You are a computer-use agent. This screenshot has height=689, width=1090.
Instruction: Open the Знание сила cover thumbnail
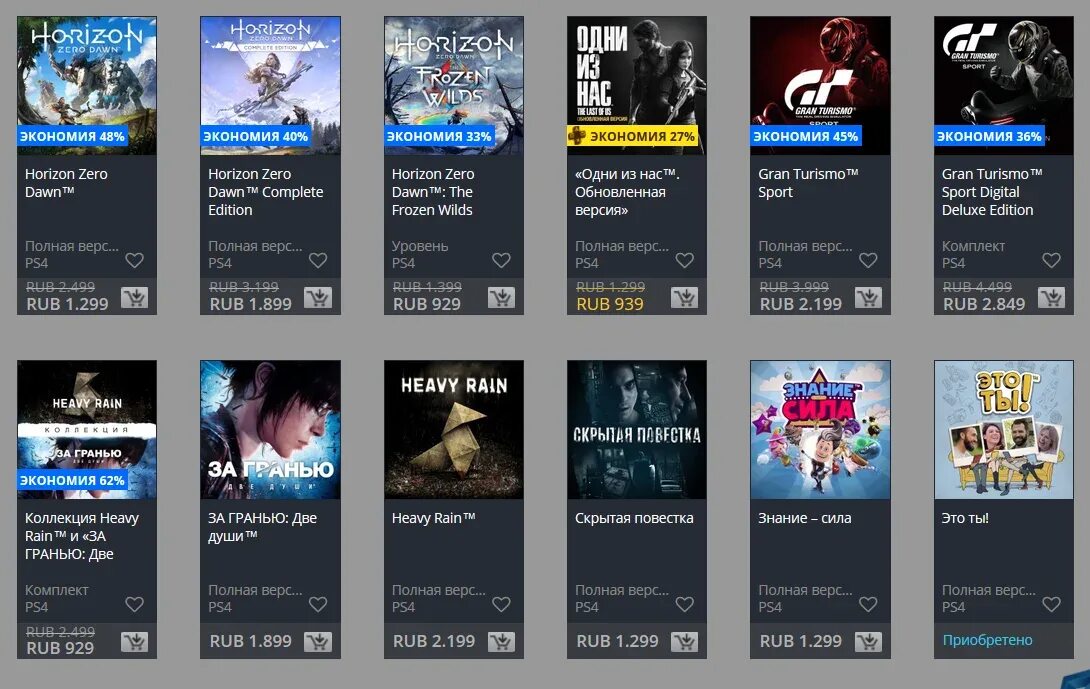[x=820, y=429]
